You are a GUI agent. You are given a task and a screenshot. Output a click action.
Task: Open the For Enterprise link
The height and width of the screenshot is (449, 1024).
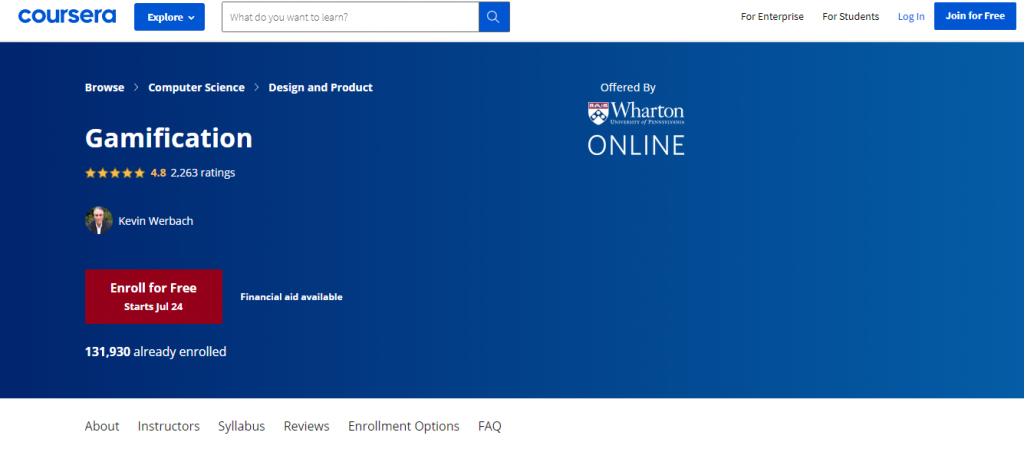(x=772, y=17)
